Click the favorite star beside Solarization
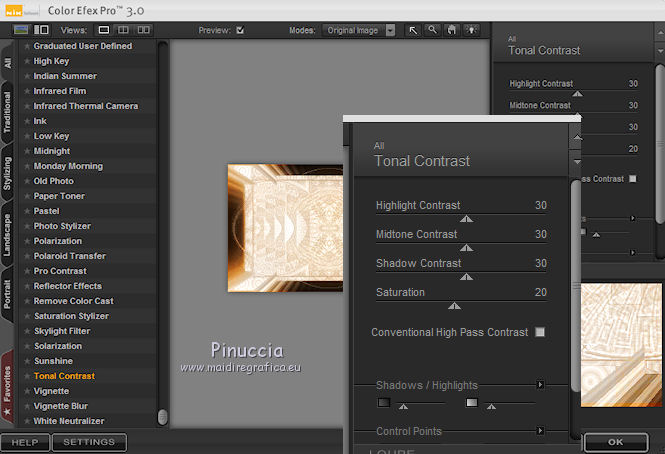The width and height of the screenshot is (665, 454). pos(27,346)
